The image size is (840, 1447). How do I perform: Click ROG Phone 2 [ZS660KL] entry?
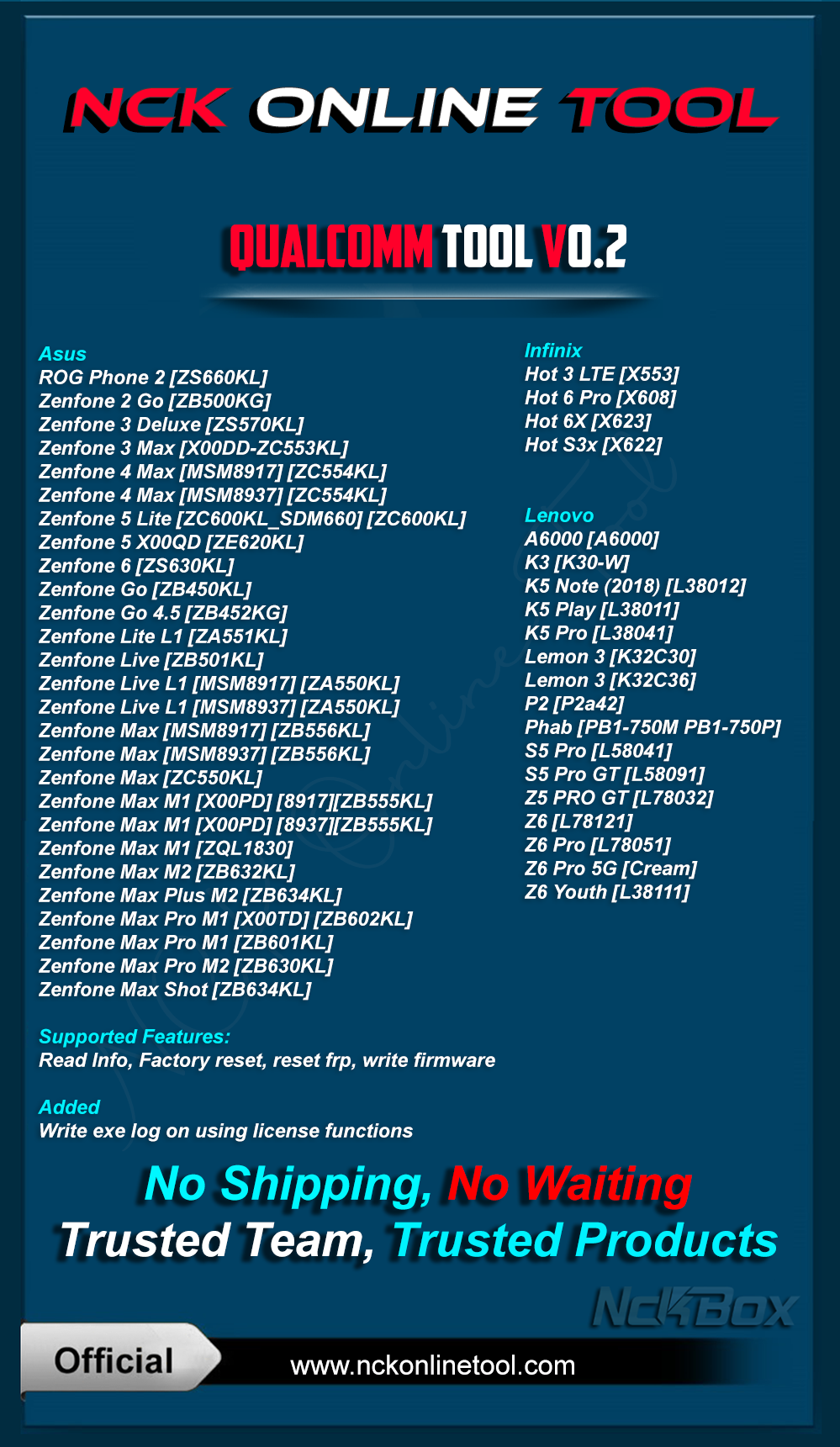[153, 378]
